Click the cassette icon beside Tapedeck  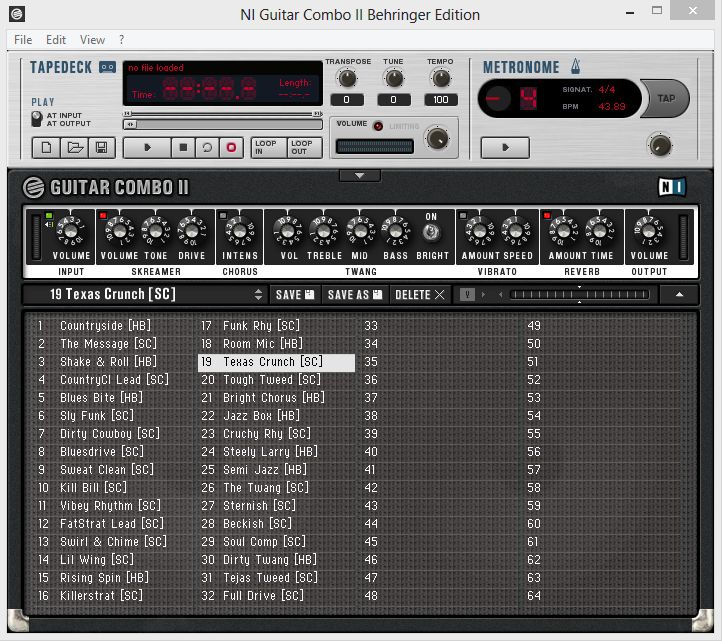pyautogui.click(x=107, y=67)
